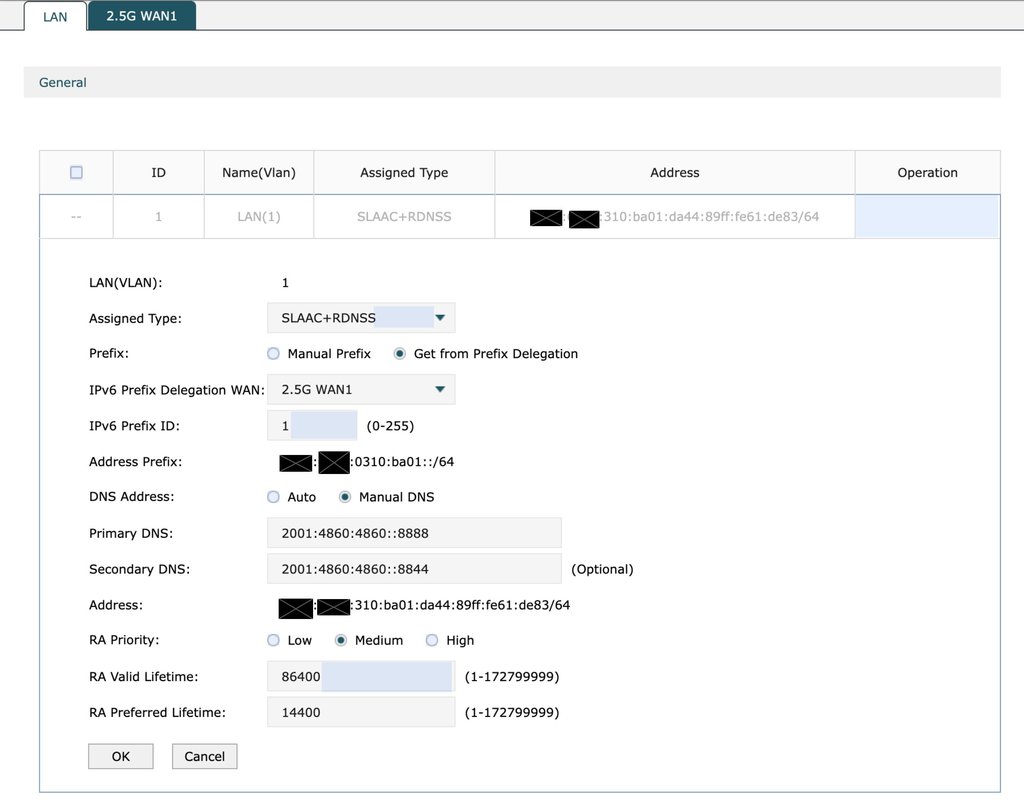Set RA Priority to Low
Viewport: 1024px width, 803px height.
tap(274, 640)
